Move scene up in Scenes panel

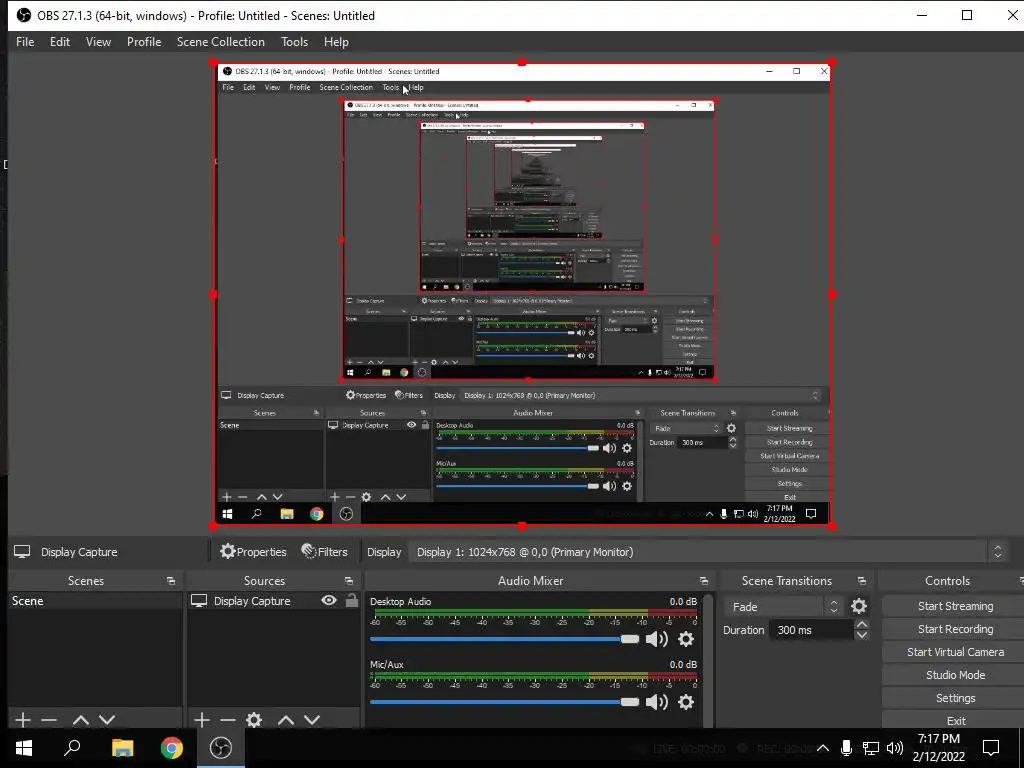click(80, 720)
